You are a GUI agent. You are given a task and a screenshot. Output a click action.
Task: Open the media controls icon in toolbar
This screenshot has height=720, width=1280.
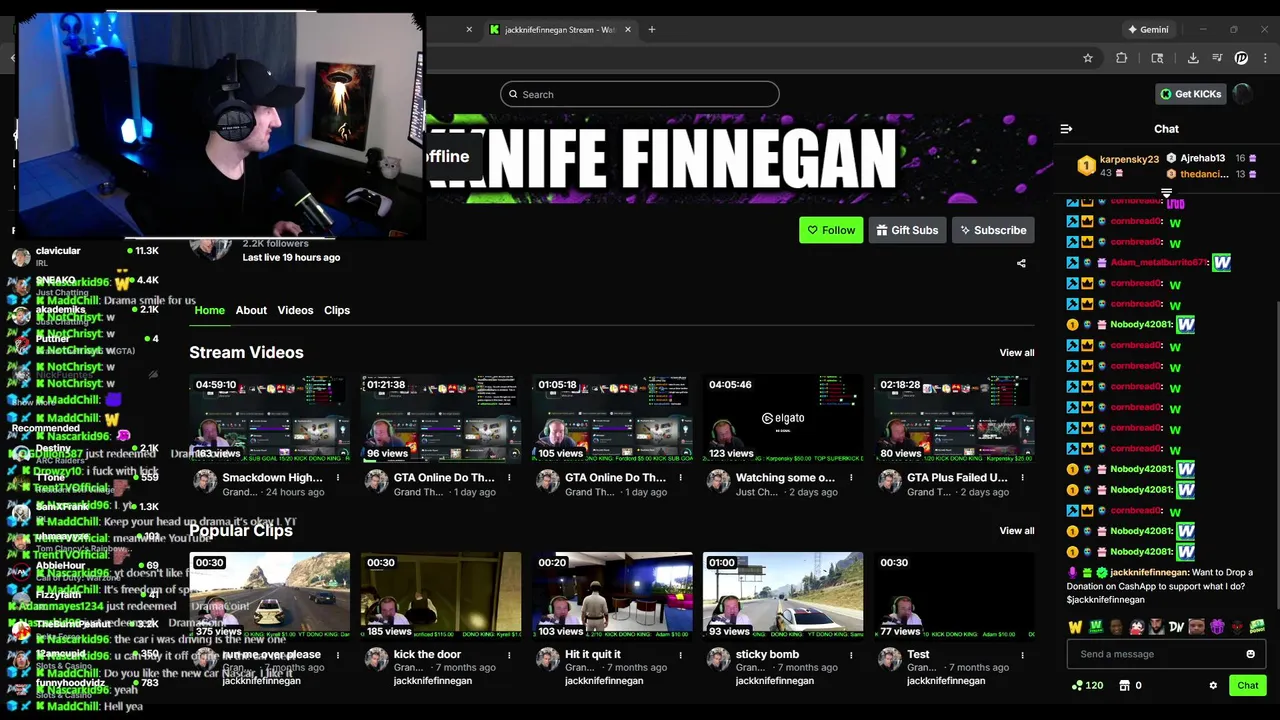coord(1218,58)
